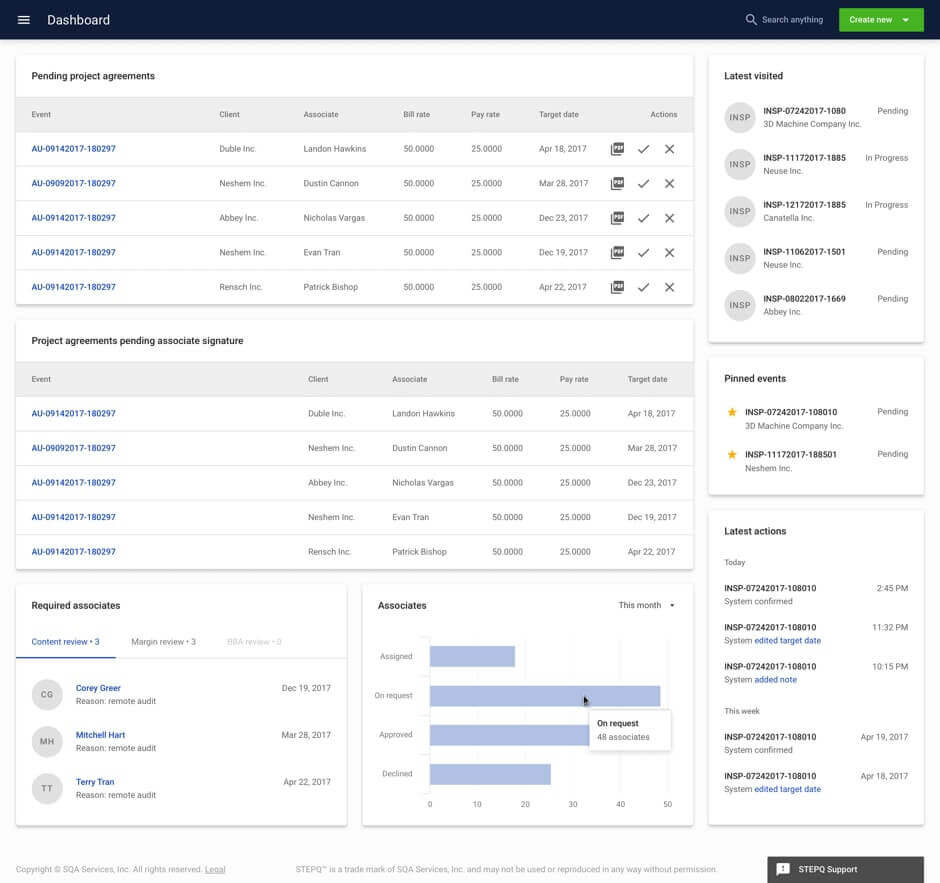This screenshot has height=883, width=940.
Task: Click the Declined bar in Associates chart
Action: (x=490, y=774)
